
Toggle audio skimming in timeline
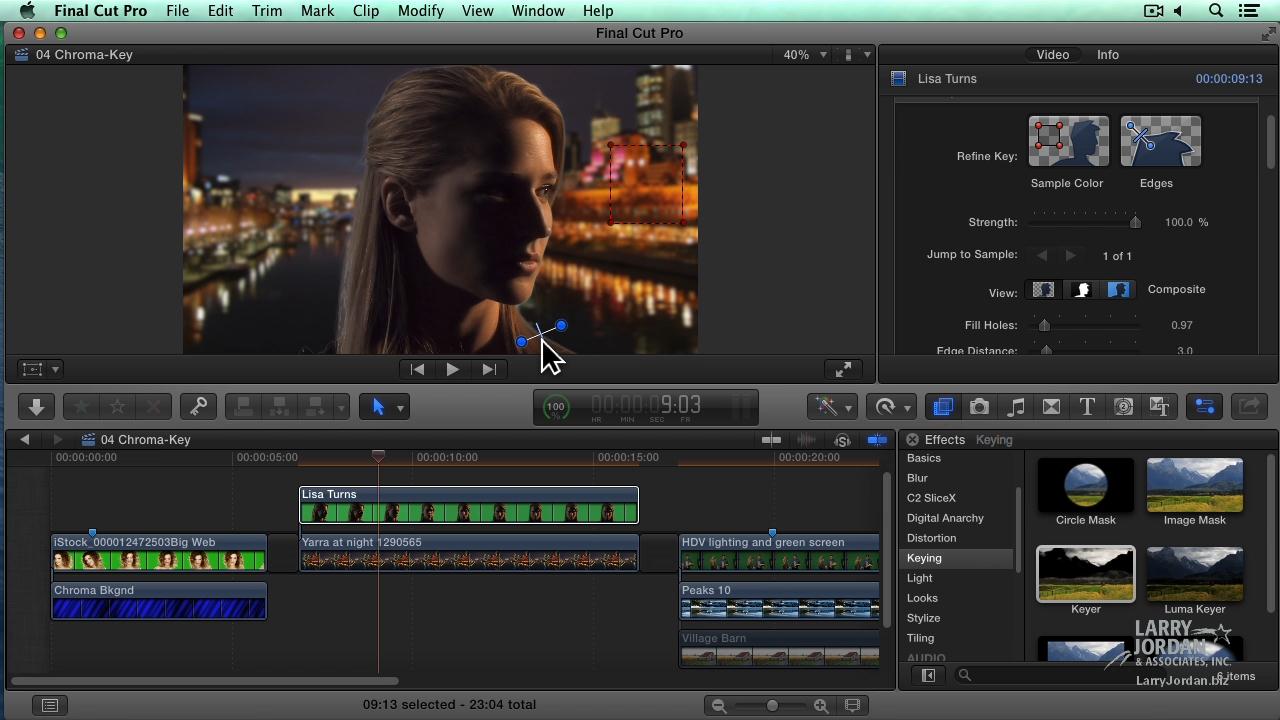click(807, 440)
